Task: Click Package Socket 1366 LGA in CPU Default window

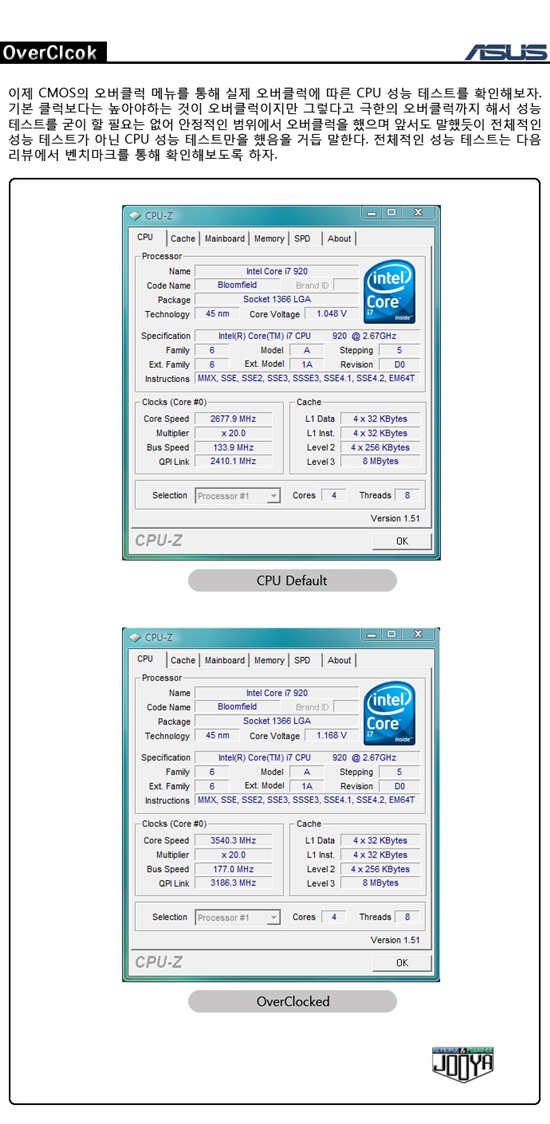Action: coord(276,300)
